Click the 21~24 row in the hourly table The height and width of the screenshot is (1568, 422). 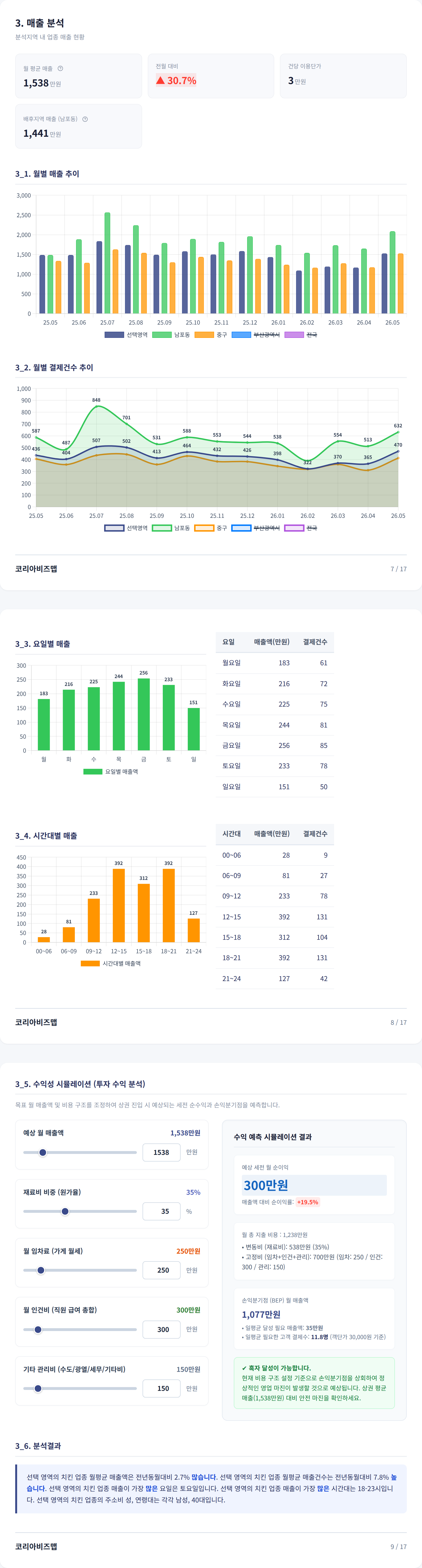click(x=275, y=978)
